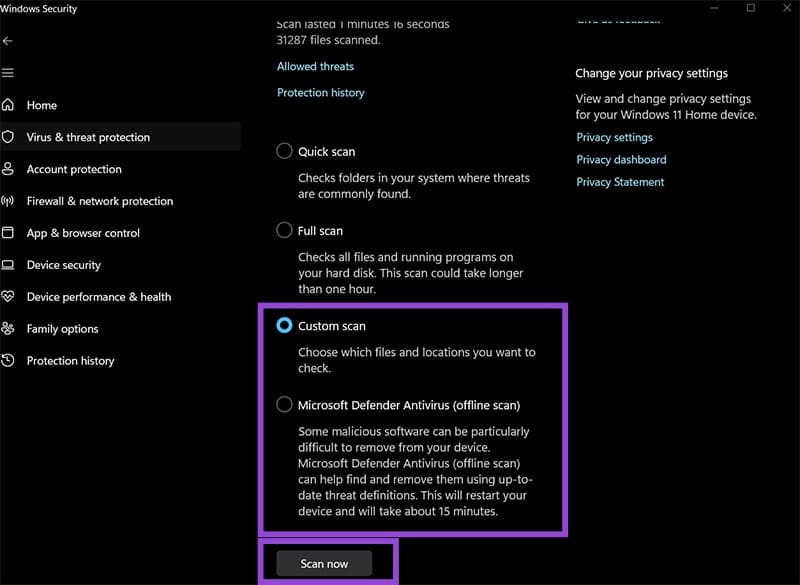Select the Full scan radio button
800x585 pixels.
285,231
